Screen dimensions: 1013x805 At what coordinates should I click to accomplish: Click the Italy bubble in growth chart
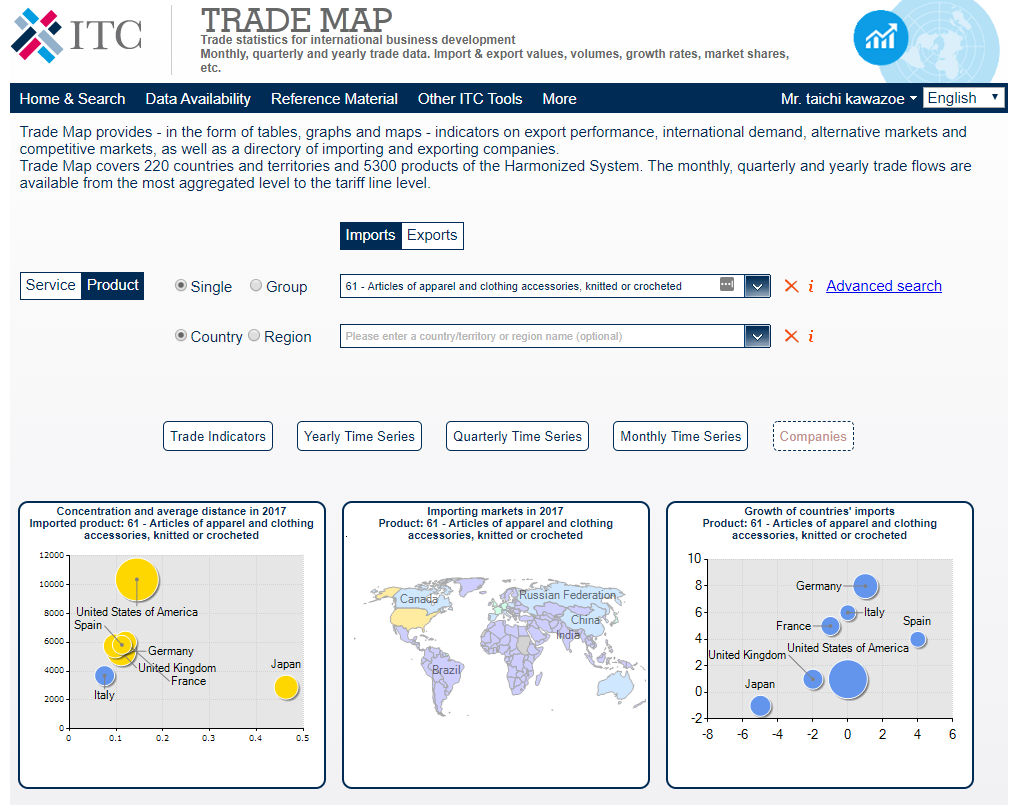coord(848,612)
